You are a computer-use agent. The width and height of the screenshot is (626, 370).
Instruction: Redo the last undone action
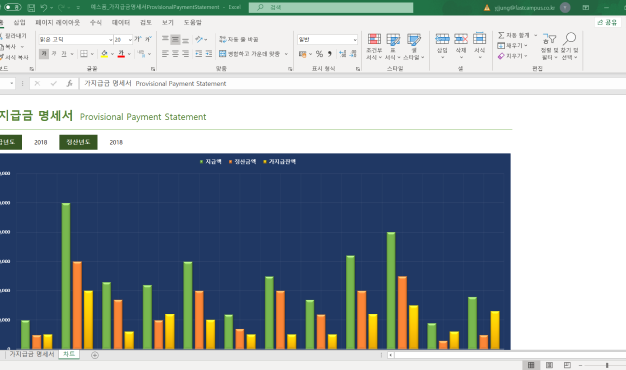pos(61,7)
